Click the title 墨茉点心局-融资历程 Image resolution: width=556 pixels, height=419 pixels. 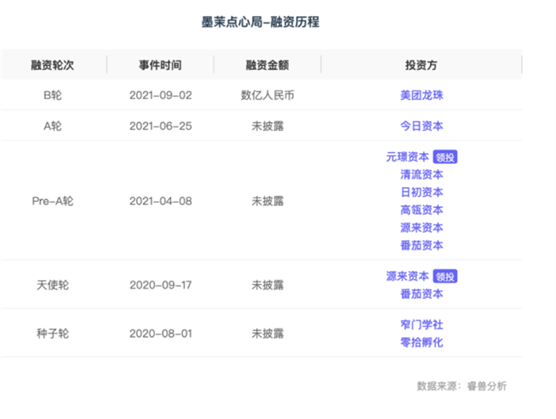tap(260, 22)
